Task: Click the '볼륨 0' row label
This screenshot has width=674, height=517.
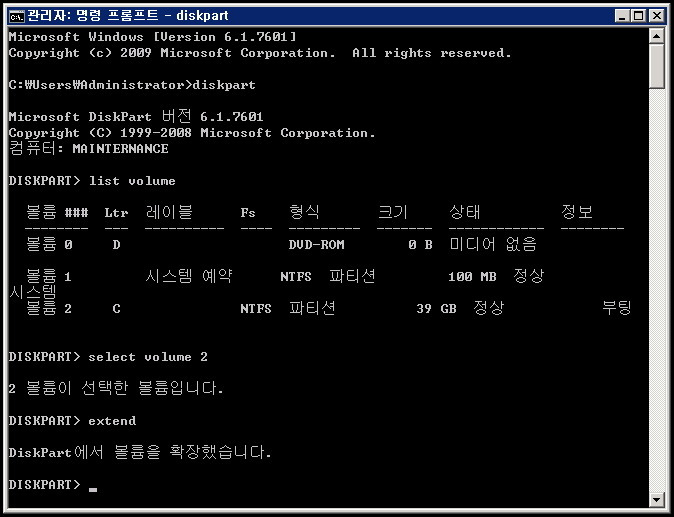Action: (49, 244)
